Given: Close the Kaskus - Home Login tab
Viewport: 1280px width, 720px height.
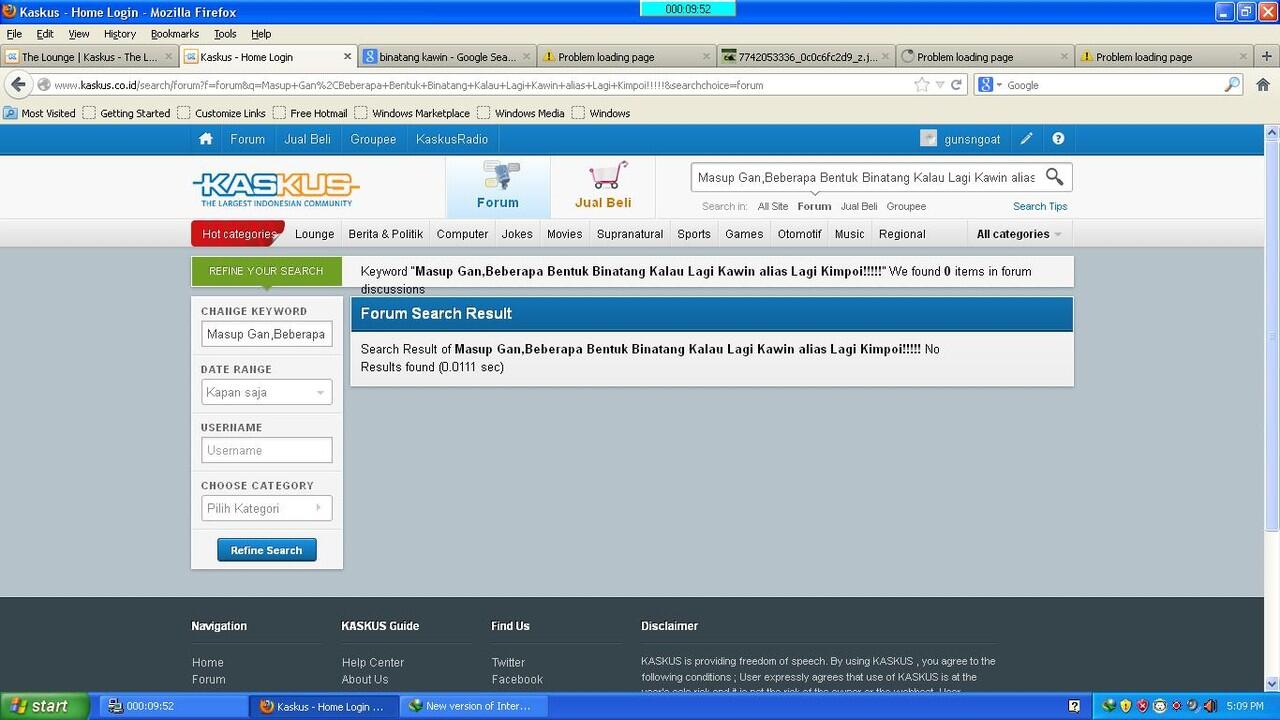Looking at the screenshot, I should [x=348, y=57].
